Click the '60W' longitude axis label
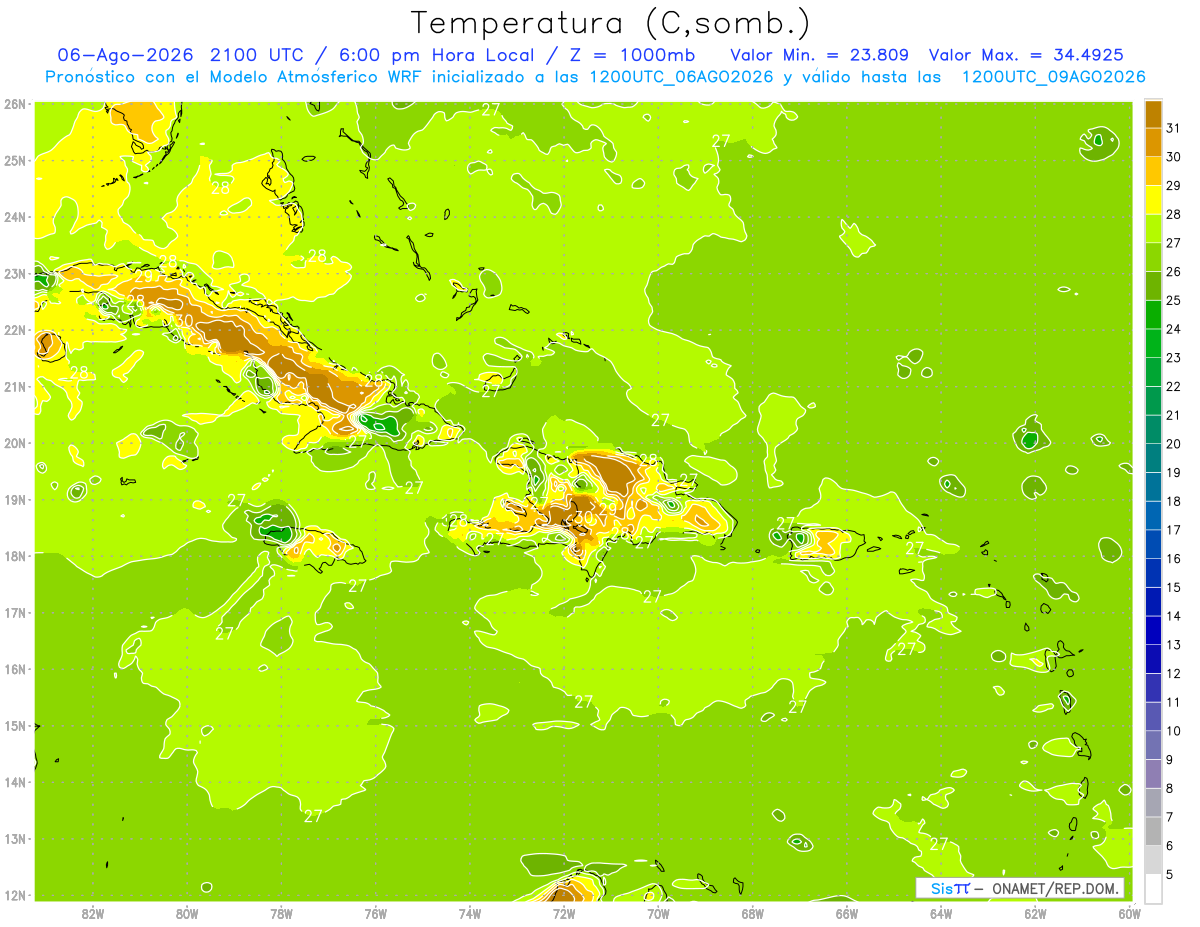 click(x=1129, y=914)
